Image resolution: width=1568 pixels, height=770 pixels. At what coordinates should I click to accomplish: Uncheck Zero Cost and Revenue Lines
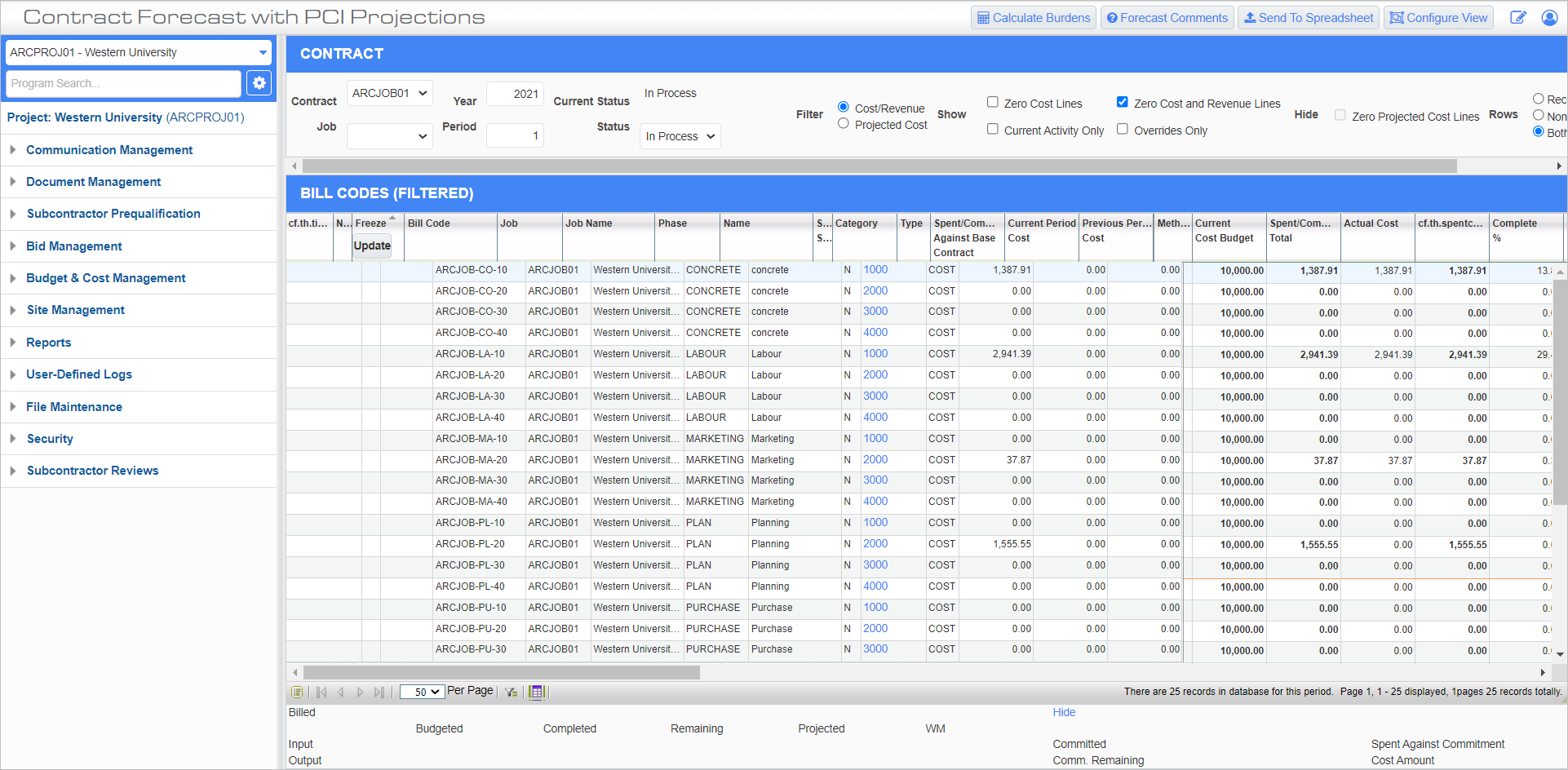[1123, 103]
